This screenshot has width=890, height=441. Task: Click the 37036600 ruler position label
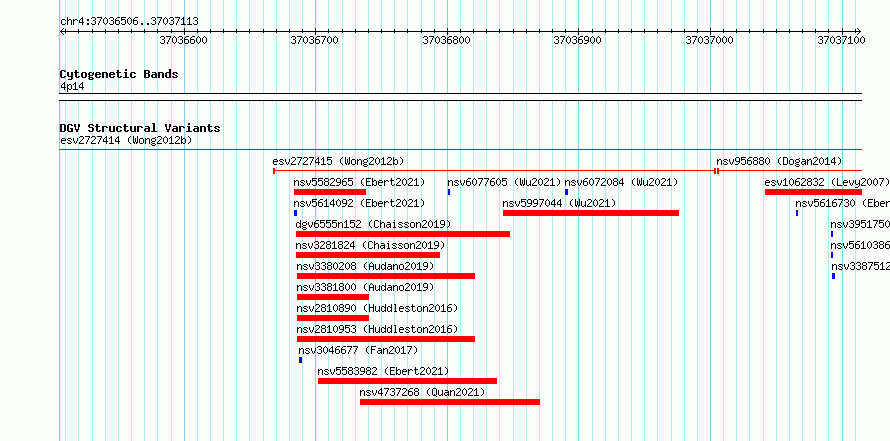coord(183,40)
